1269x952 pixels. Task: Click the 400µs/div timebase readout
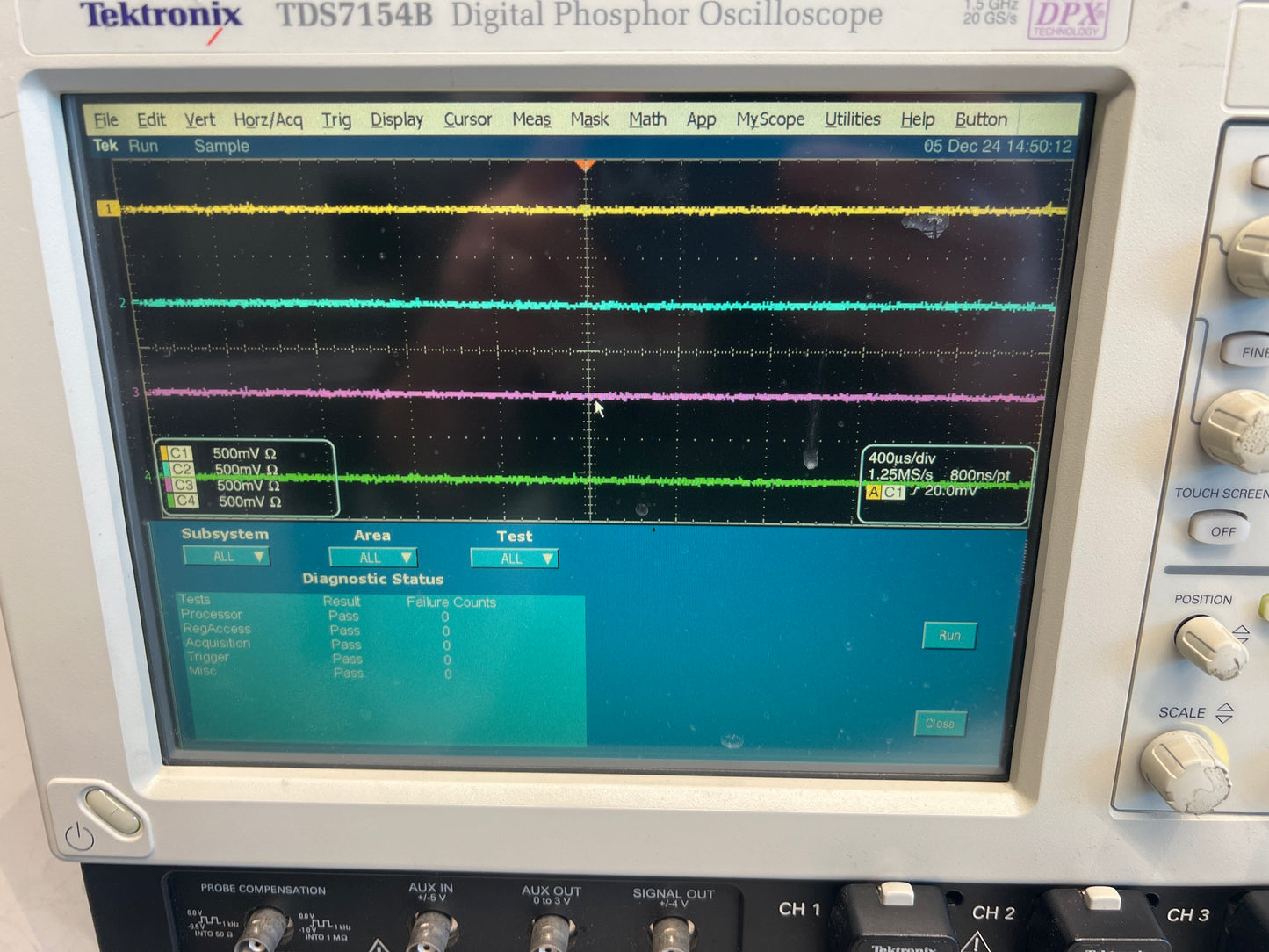[x=902, y=458]
